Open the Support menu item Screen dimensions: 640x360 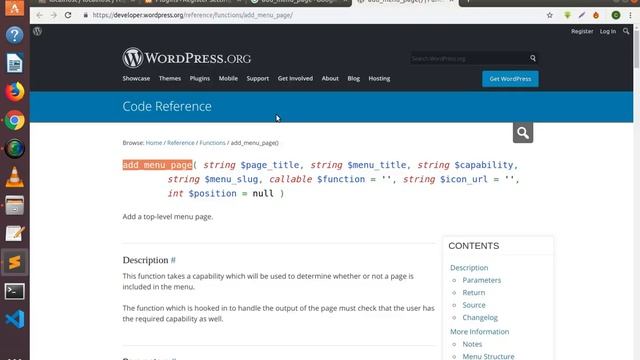258,78
